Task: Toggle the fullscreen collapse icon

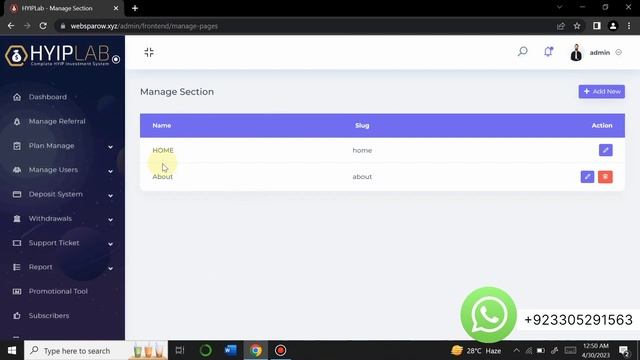Action: (149, 52)
